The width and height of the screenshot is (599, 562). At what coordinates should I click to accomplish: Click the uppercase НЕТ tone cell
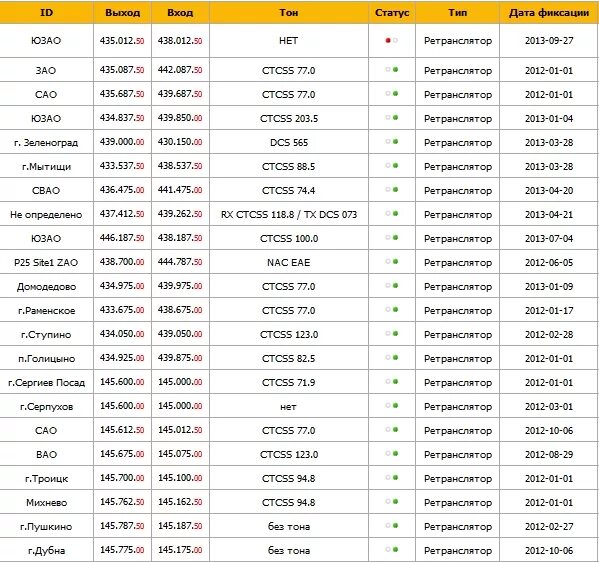click(x=288, y=40)
